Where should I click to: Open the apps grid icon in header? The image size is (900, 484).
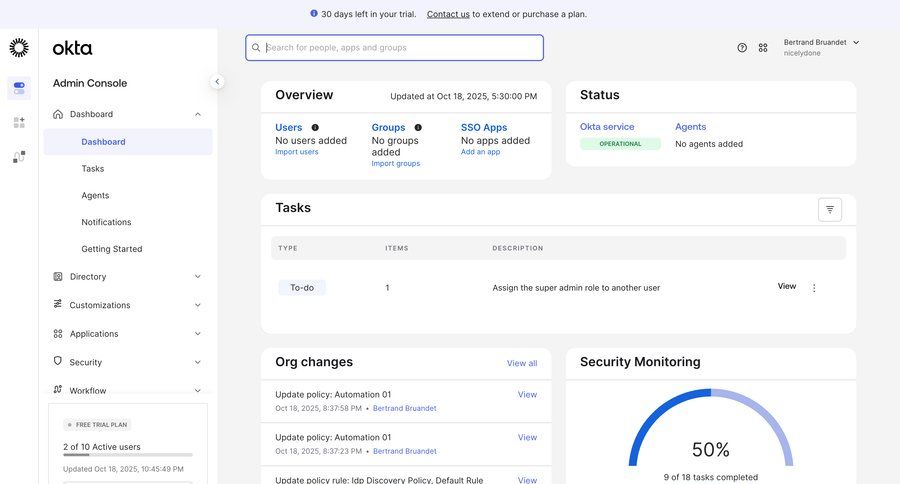(763, 48)
